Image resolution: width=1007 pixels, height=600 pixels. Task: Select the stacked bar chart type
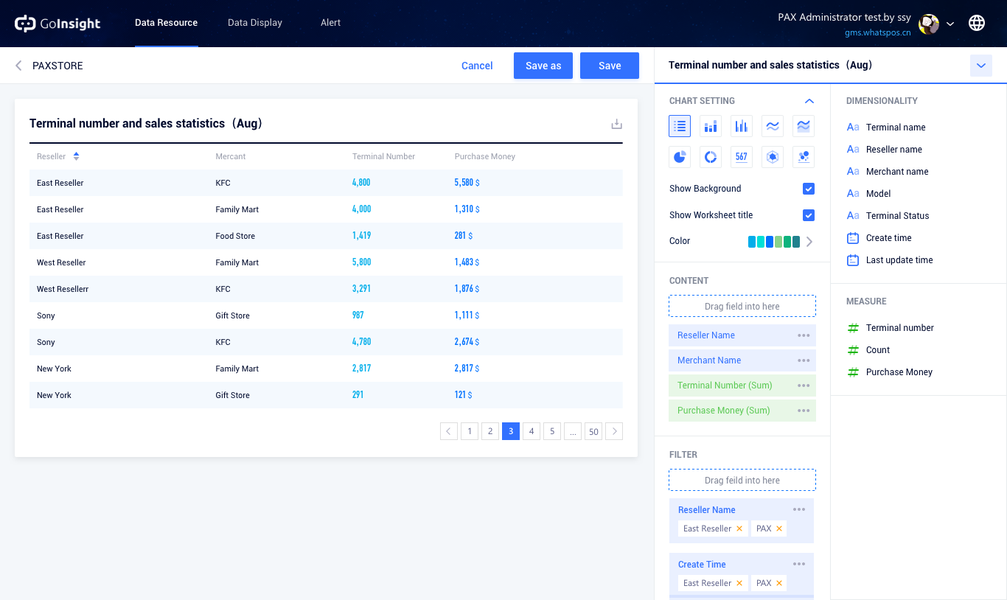(710, 126)
